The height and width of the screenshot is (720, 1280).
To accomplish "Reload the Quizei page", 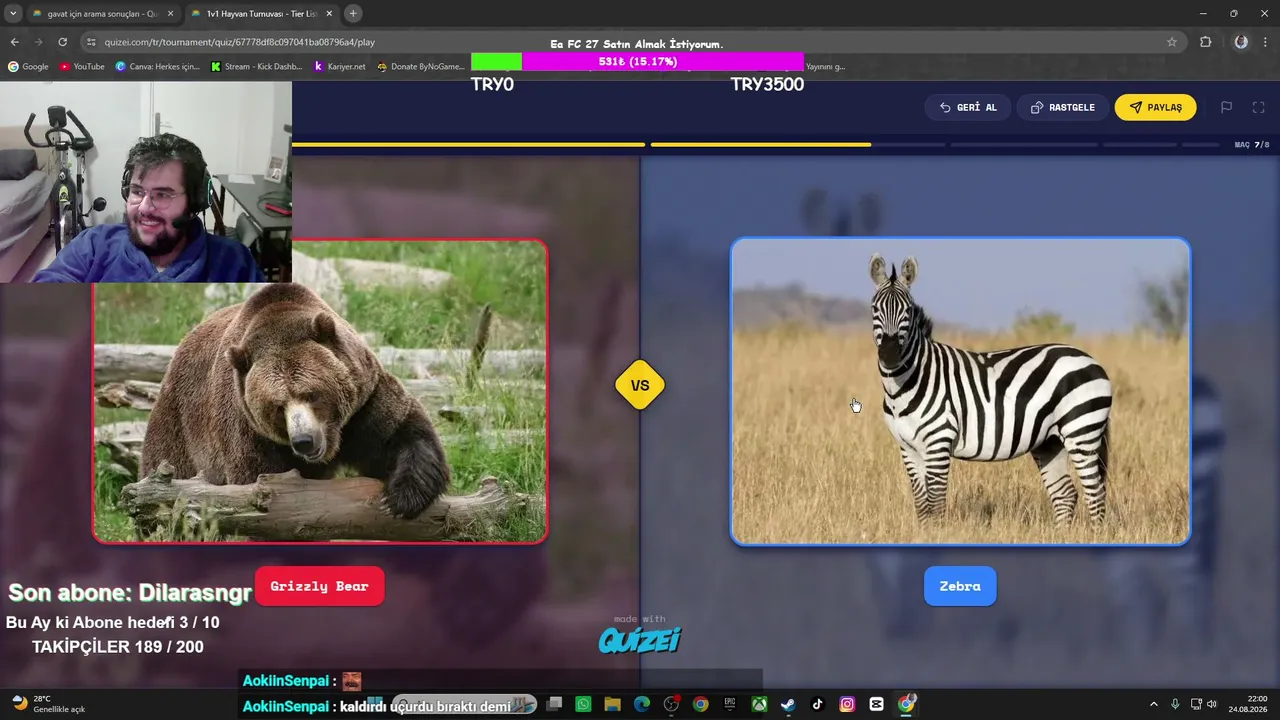I will 62,42.
